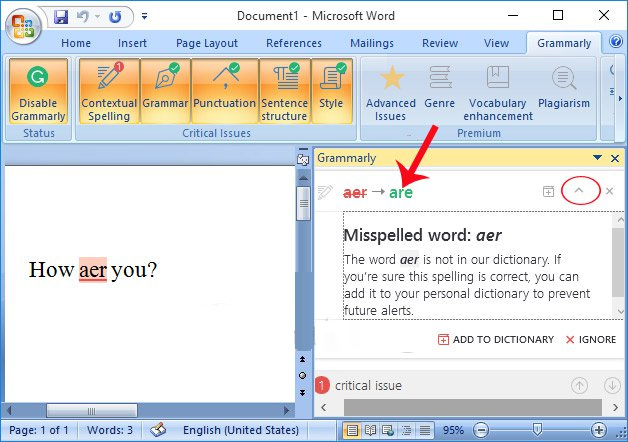Switch to Print Layout view
This screenshot has height=442, width=628.
pyautogui.click(x=352, y=430)
